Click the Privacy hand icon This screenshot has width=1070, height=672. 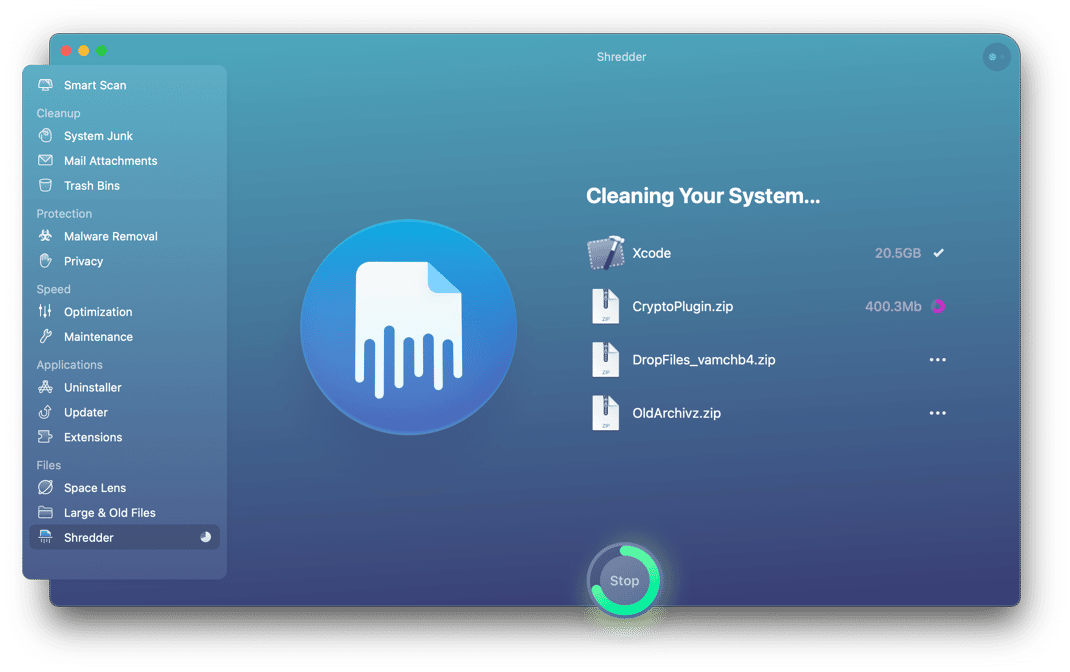pos(45,261)
